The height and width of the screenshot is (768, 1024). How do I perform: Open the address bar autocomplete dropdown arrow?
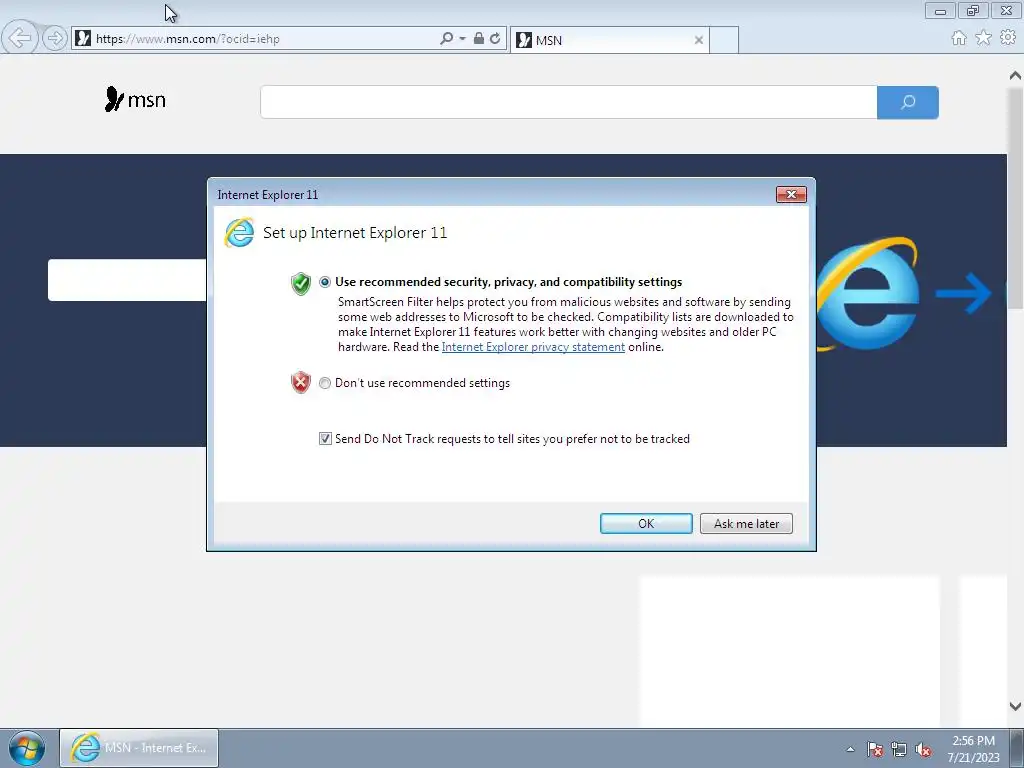[x=462, y=39]
